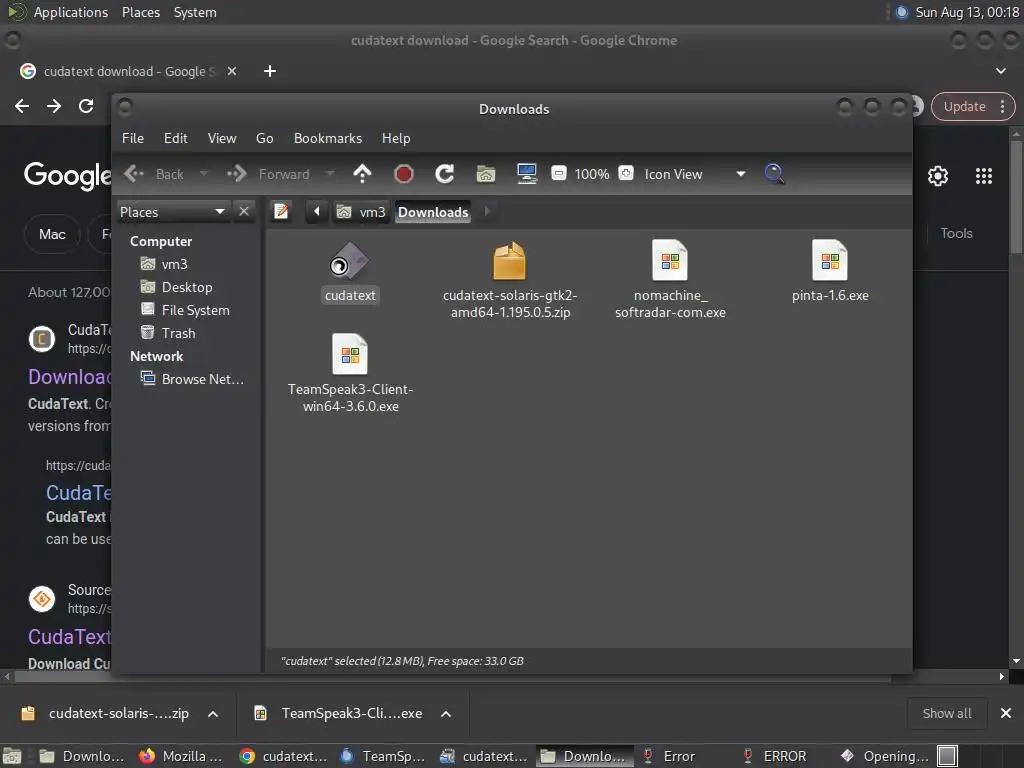Click Show all downloads button

tap(946, 714)
